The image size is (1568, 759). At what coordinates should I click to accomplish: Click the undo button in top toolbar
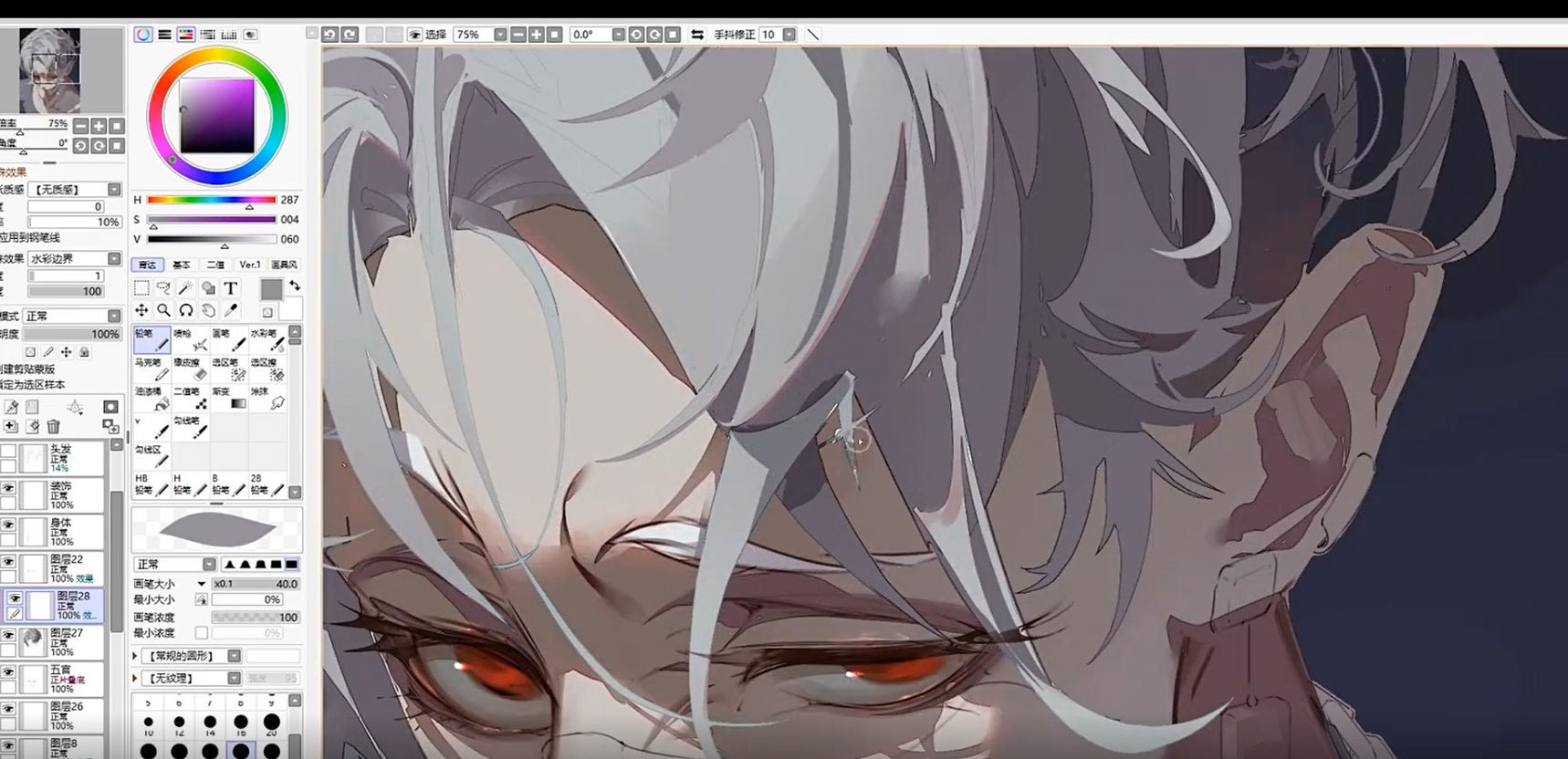[330, 35]
